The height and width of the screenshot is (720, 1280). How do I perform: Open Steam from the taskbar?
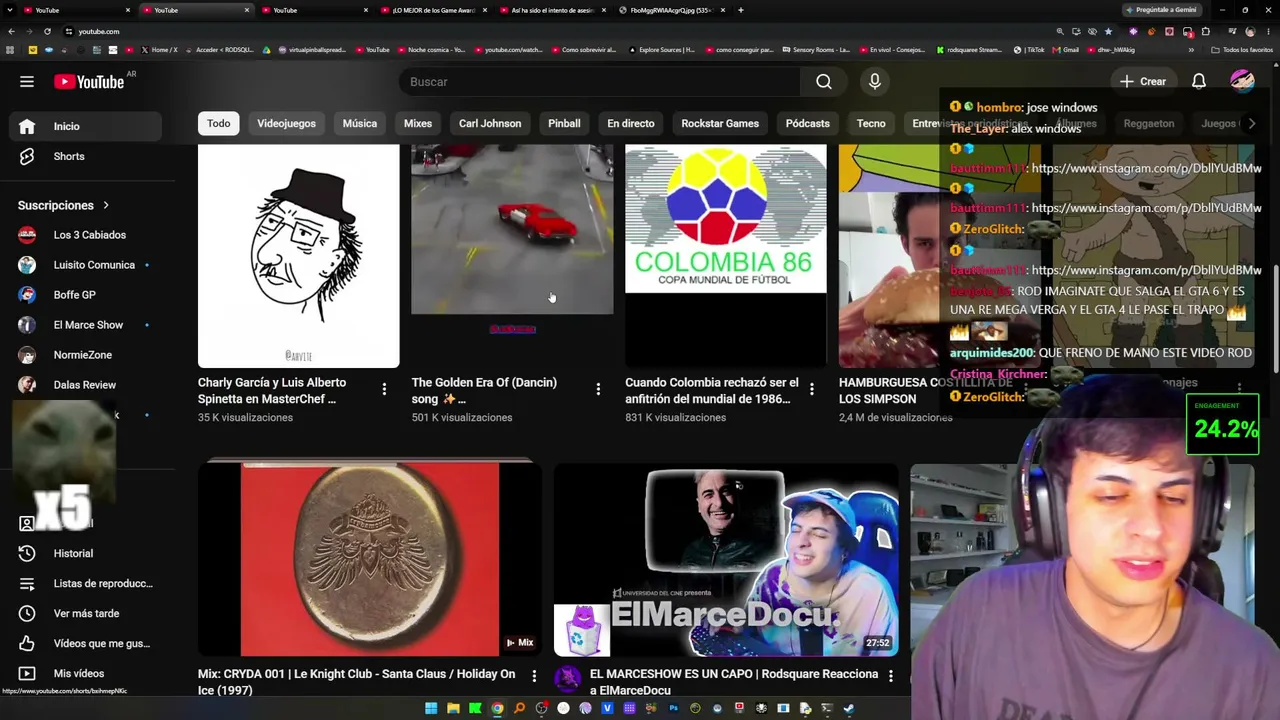click(849, 708)
